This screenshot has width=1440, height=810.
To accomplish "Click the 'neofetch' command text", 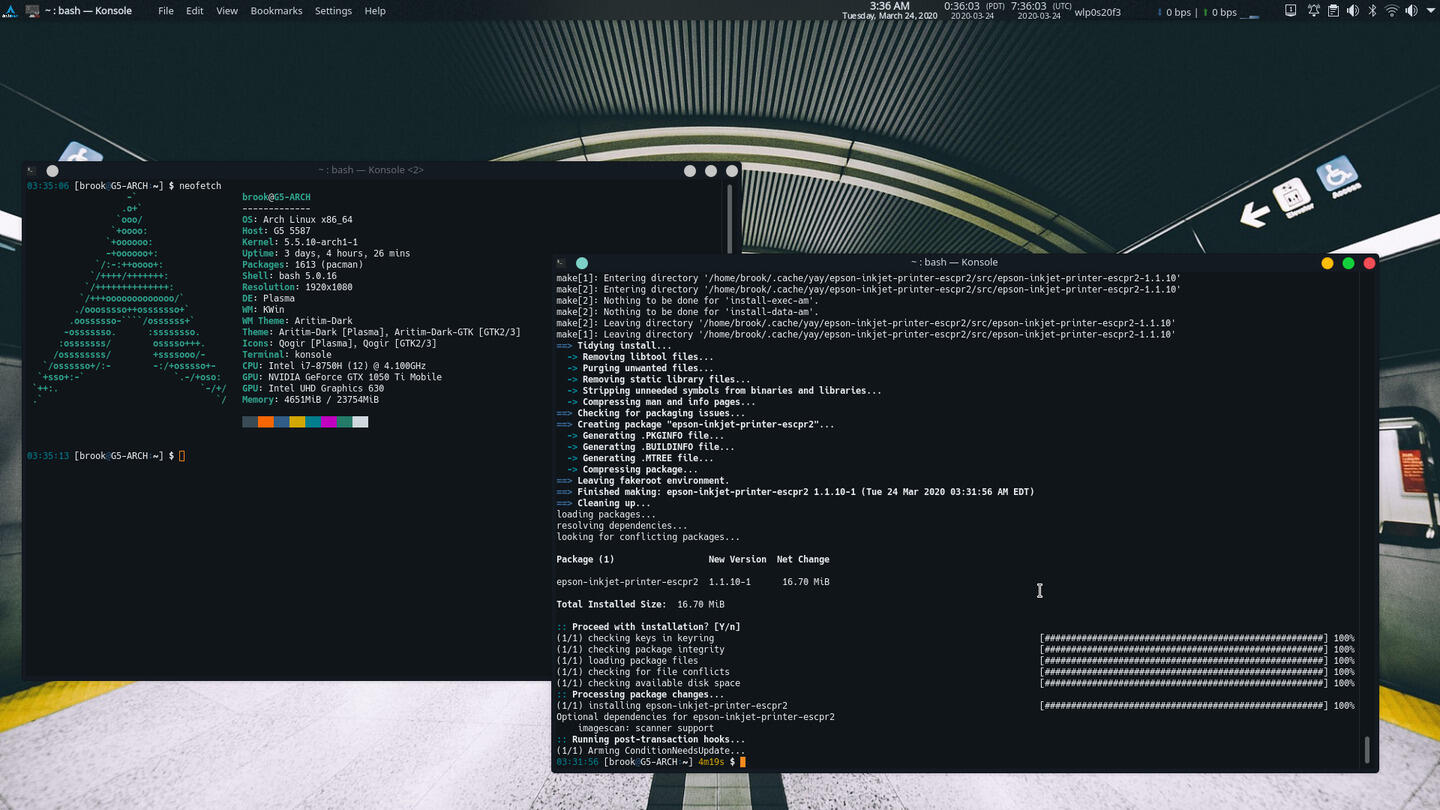I will click(200, 186).
